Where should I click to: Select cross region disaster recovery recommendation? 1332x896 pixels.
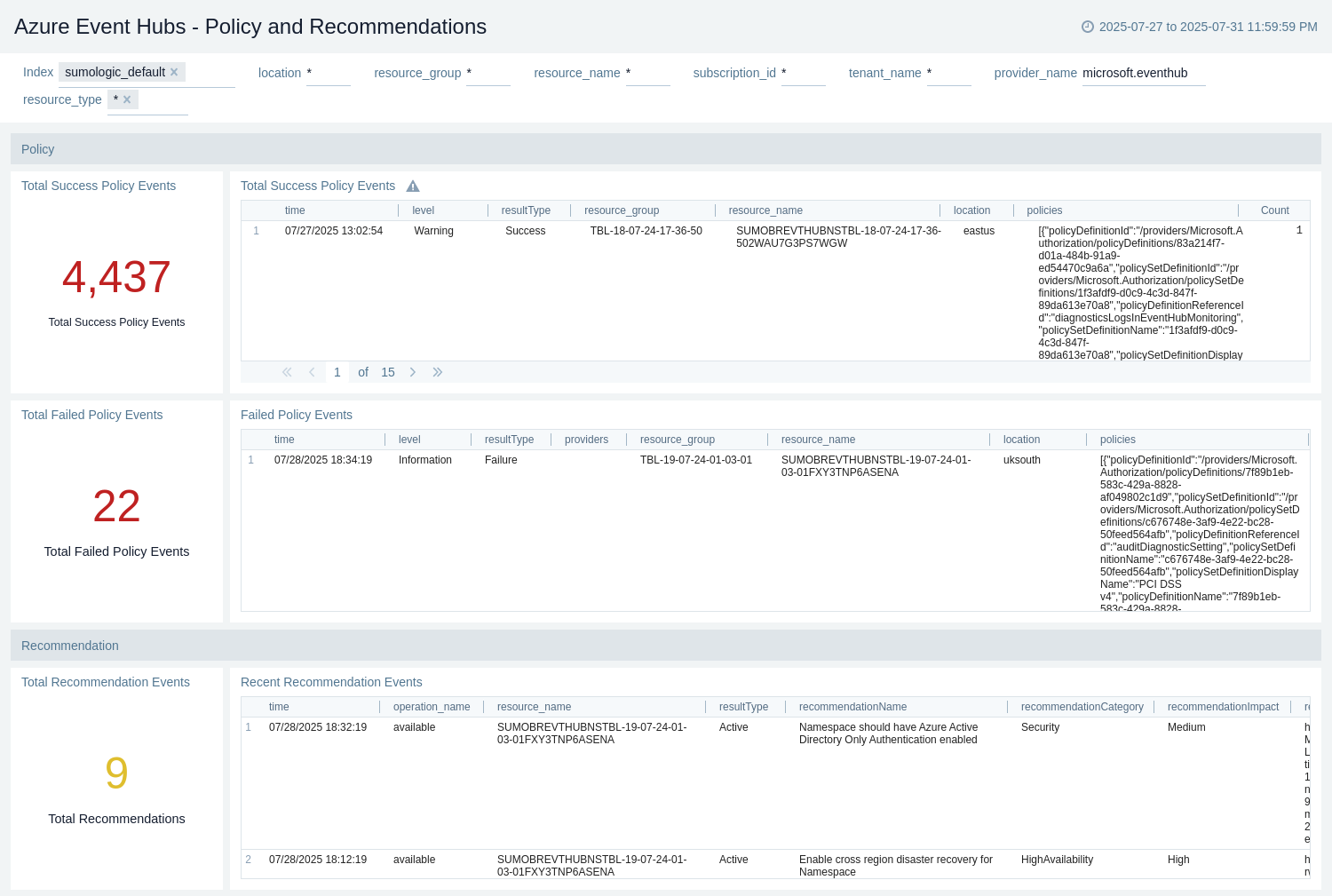click(896, 866)
